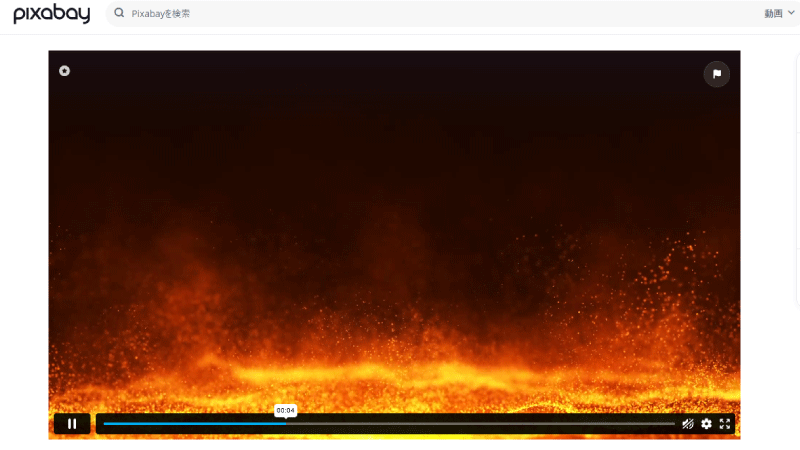The height and width of the screenshot is (450, 800).
Task: Open the video player settings gear
Action: (x=706, y=423)
